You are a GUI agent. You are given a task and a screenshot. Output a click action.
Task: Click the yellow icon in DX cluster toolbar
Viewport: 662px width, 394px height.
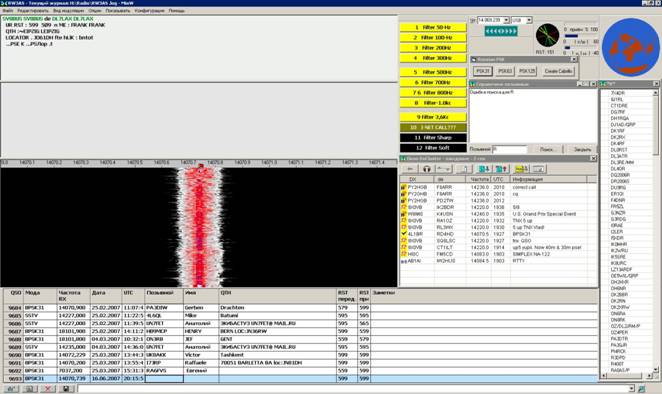521,169
